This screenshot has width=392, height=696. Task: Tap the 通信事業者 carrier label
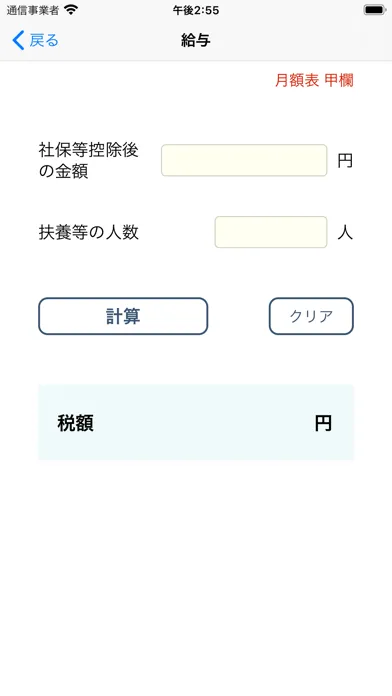click(x=32, y=10)
